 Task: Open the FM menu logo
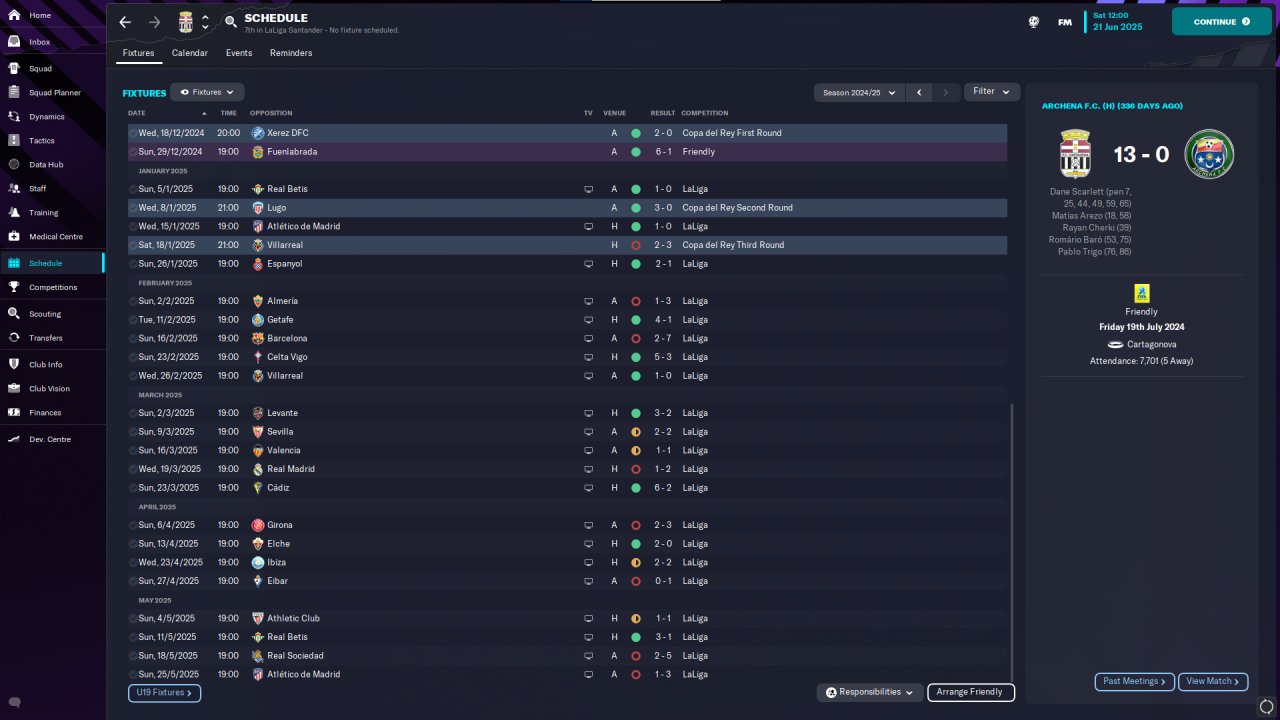(x=1065, y=22)
